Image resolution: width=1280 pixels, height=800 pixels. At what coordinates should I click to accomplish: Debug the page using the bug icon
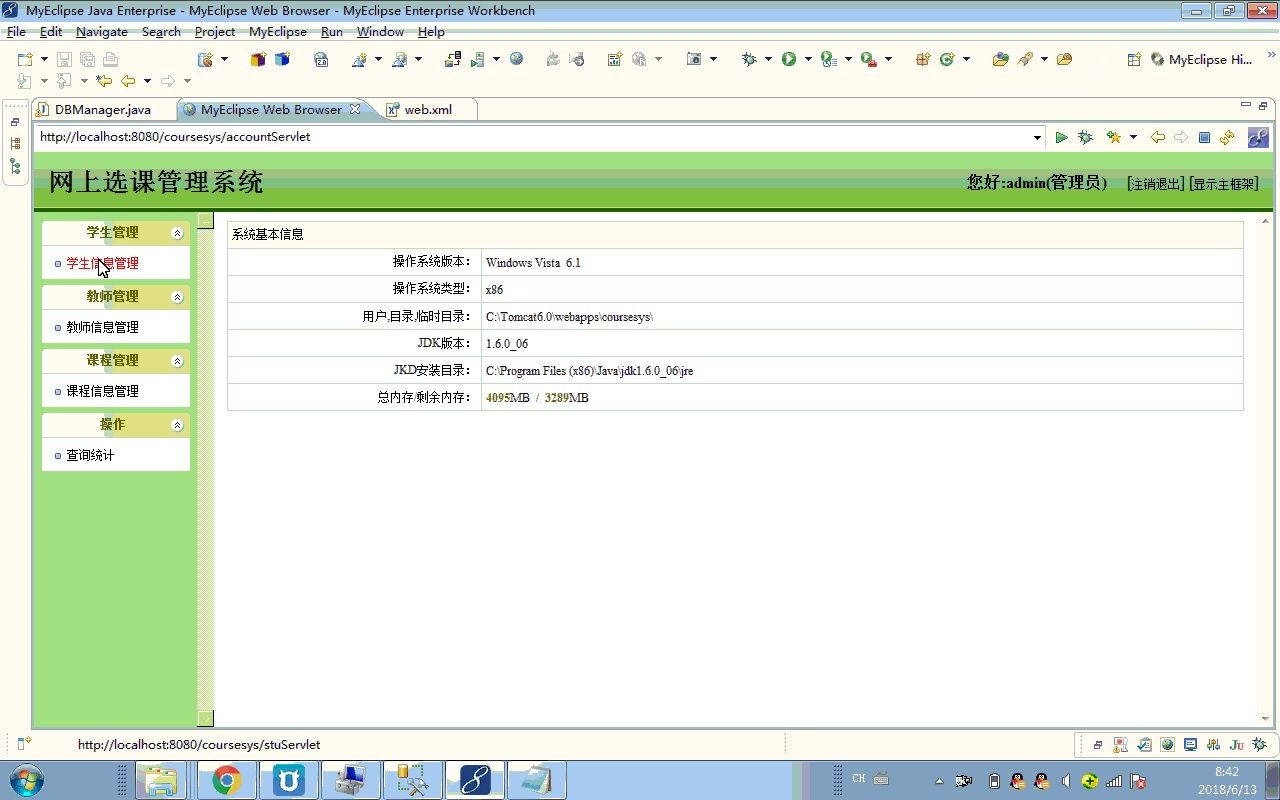point(1085,137)
